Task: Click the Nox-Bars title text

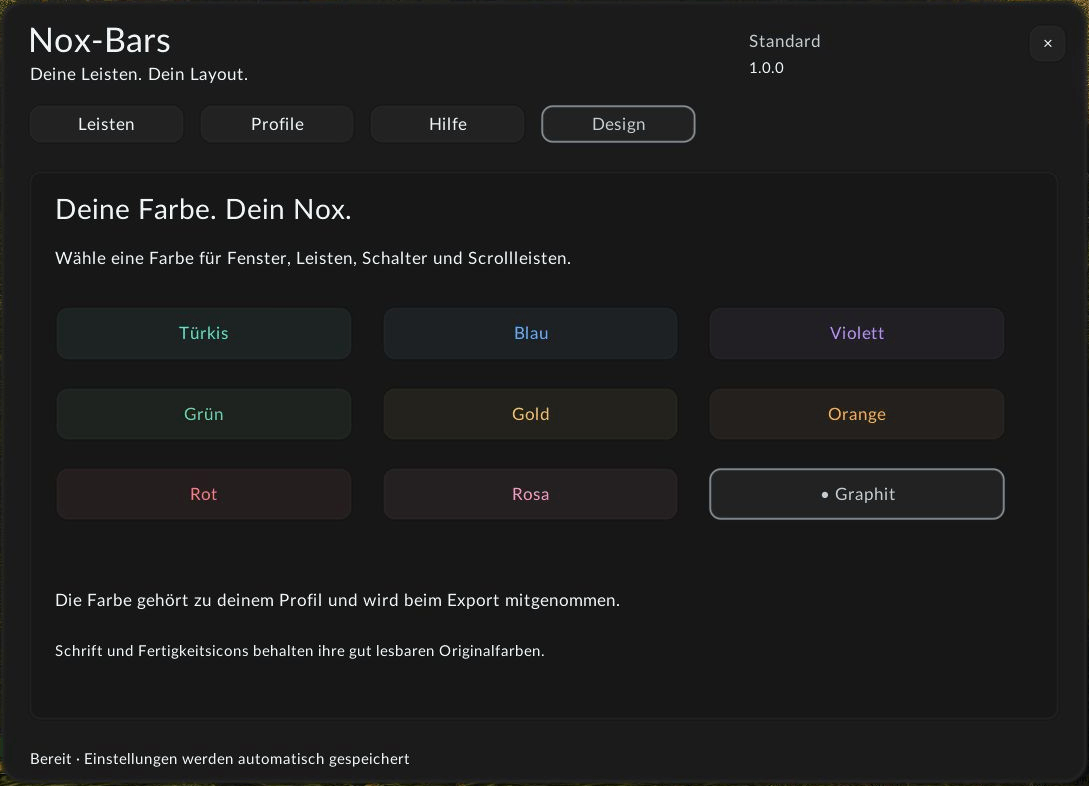Action: pyautogui.click(x=100, y=40)
